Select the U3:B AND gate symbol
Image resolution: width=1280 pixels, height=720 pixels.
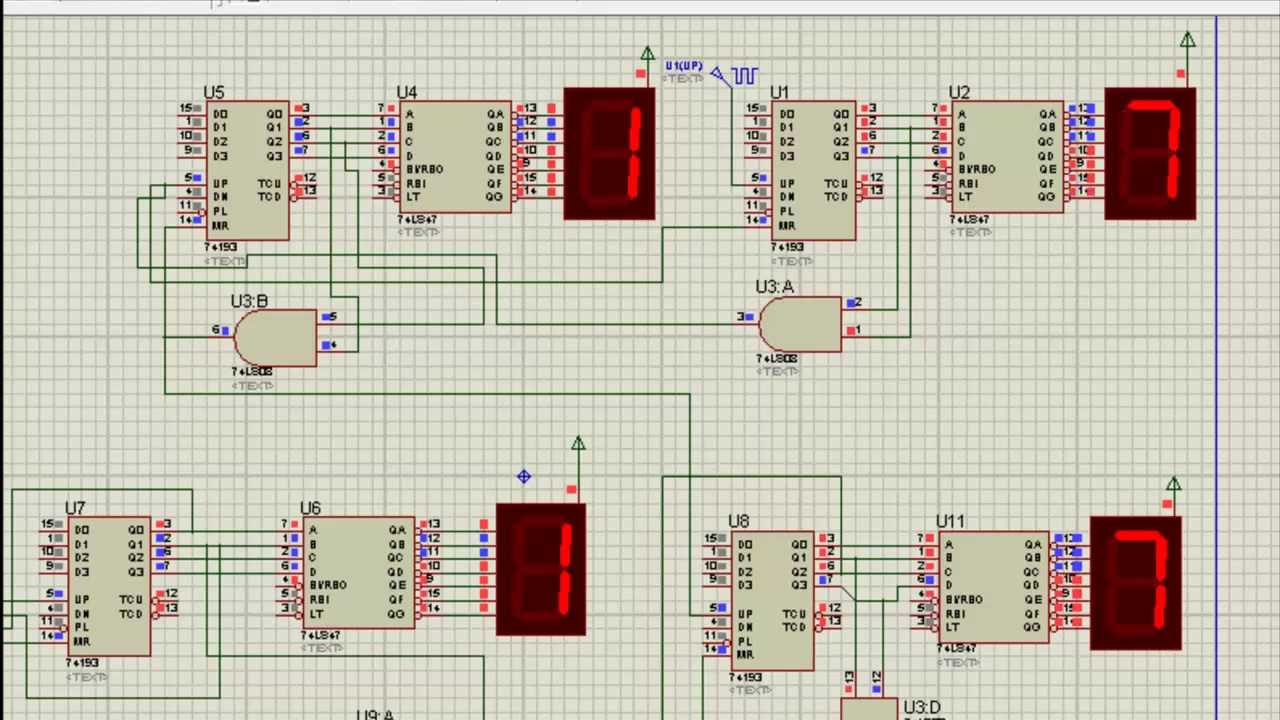pyautogui.click(x=275, y=338)
